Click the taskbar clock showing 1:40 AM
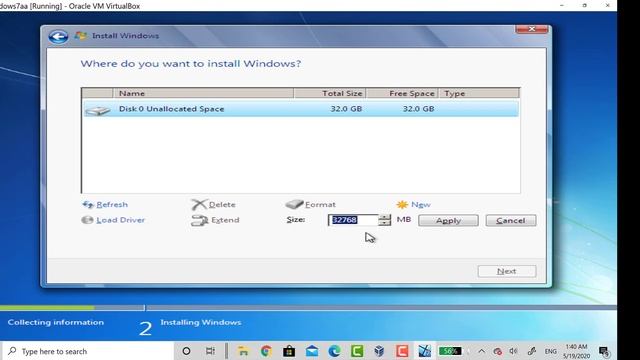 point(576,351)
